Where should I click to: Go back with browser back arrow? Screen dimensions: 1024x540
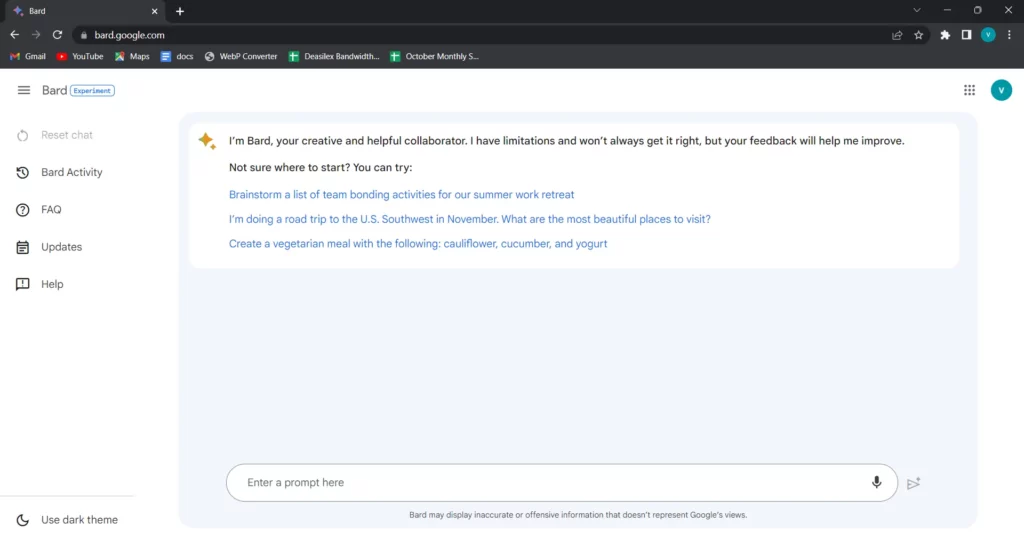[14, 35]
